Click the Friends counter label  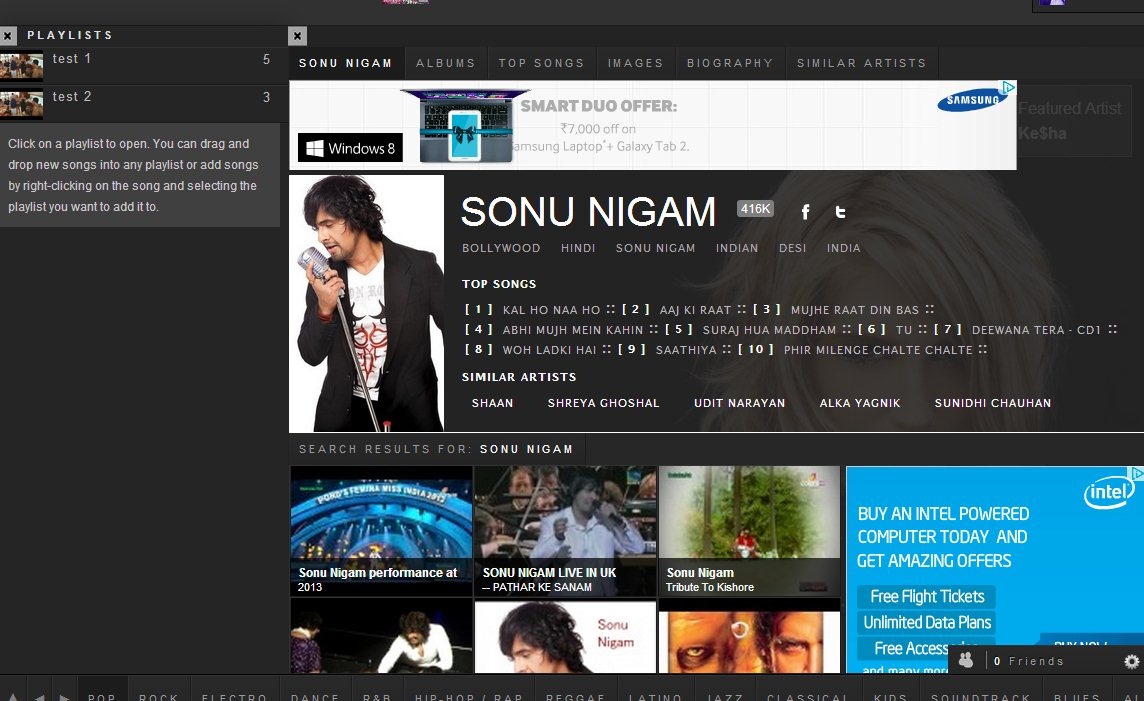(1029, 661)
